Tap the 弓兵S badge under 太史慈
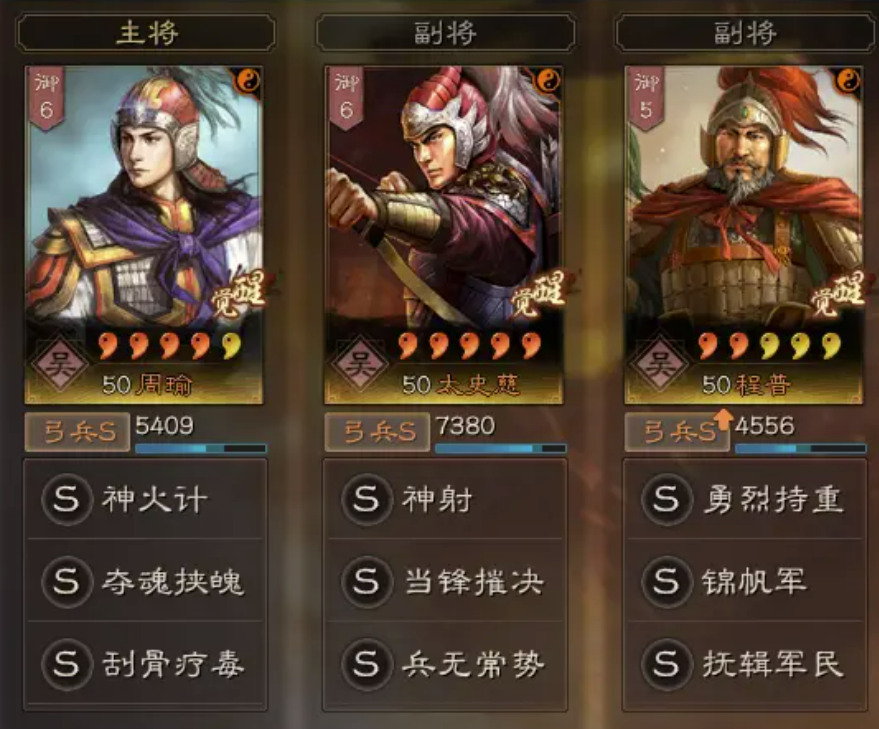The image size is (879, 729). (377, 432)
